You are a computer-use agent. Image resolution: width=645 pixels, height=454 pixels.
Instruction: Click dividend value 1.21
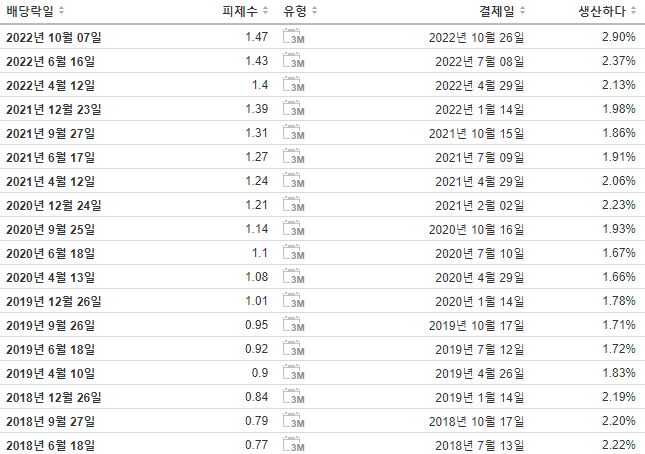257,205
